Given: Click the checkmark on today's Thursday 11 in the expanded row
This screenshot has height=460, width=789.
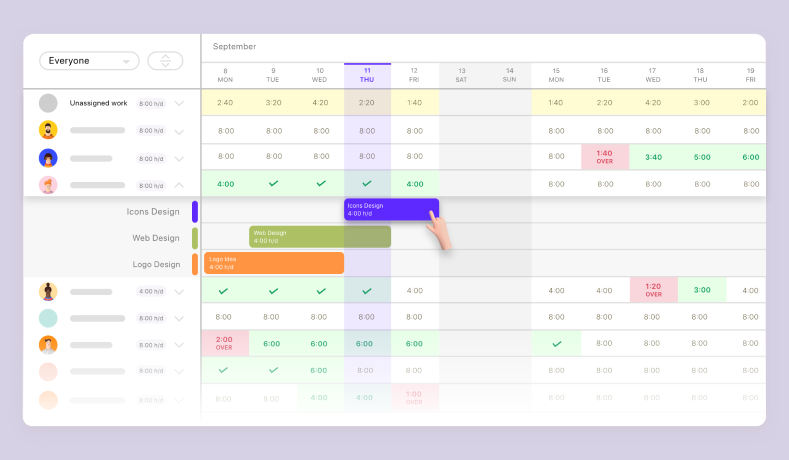Looking at the screenshot, I should pyautogui.click(x=367, y=184).
